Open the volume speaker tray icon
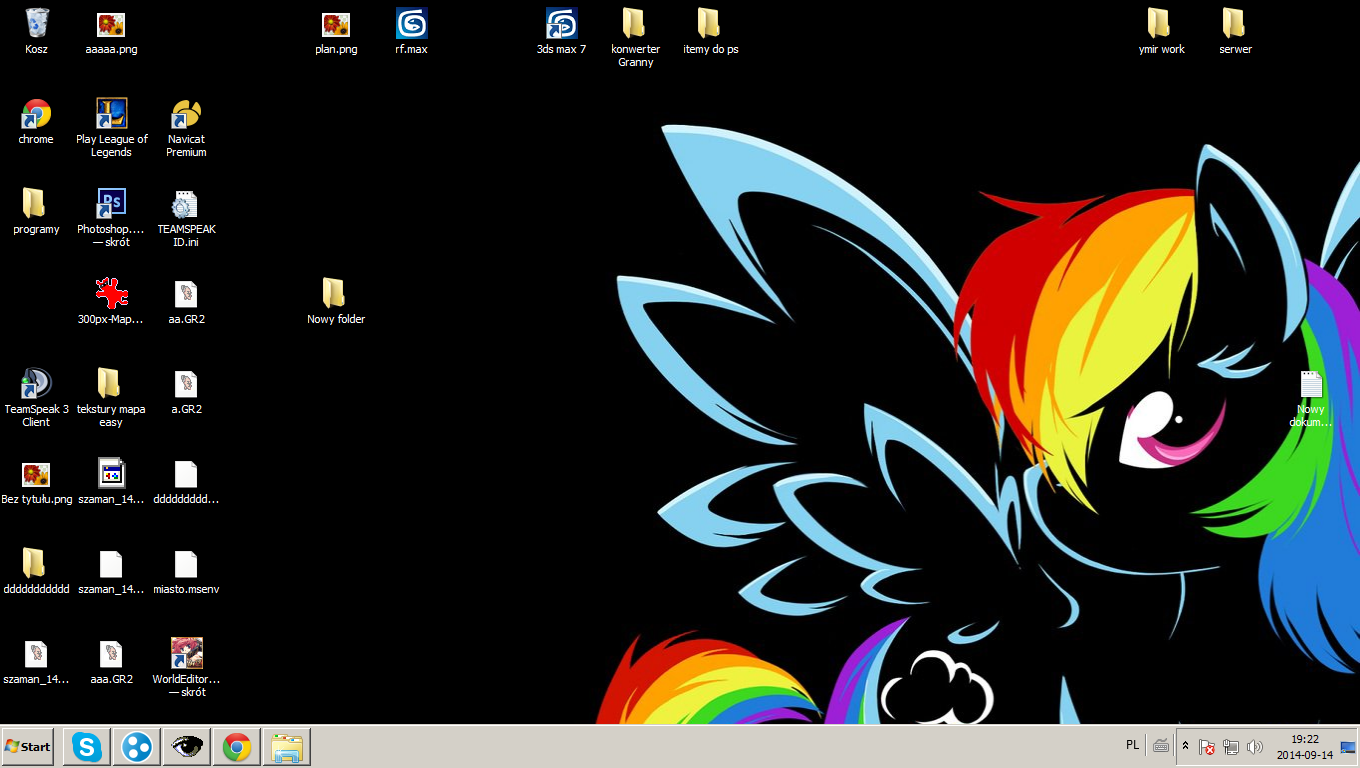1360x768 pixels. coord(1255,747)
